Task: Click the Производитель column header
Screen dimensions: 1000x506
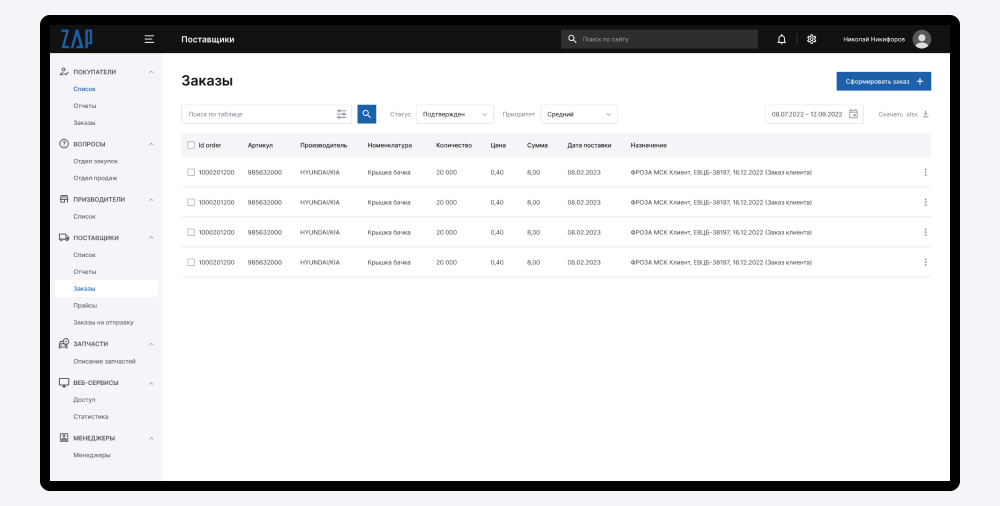Action: [324, 145]
